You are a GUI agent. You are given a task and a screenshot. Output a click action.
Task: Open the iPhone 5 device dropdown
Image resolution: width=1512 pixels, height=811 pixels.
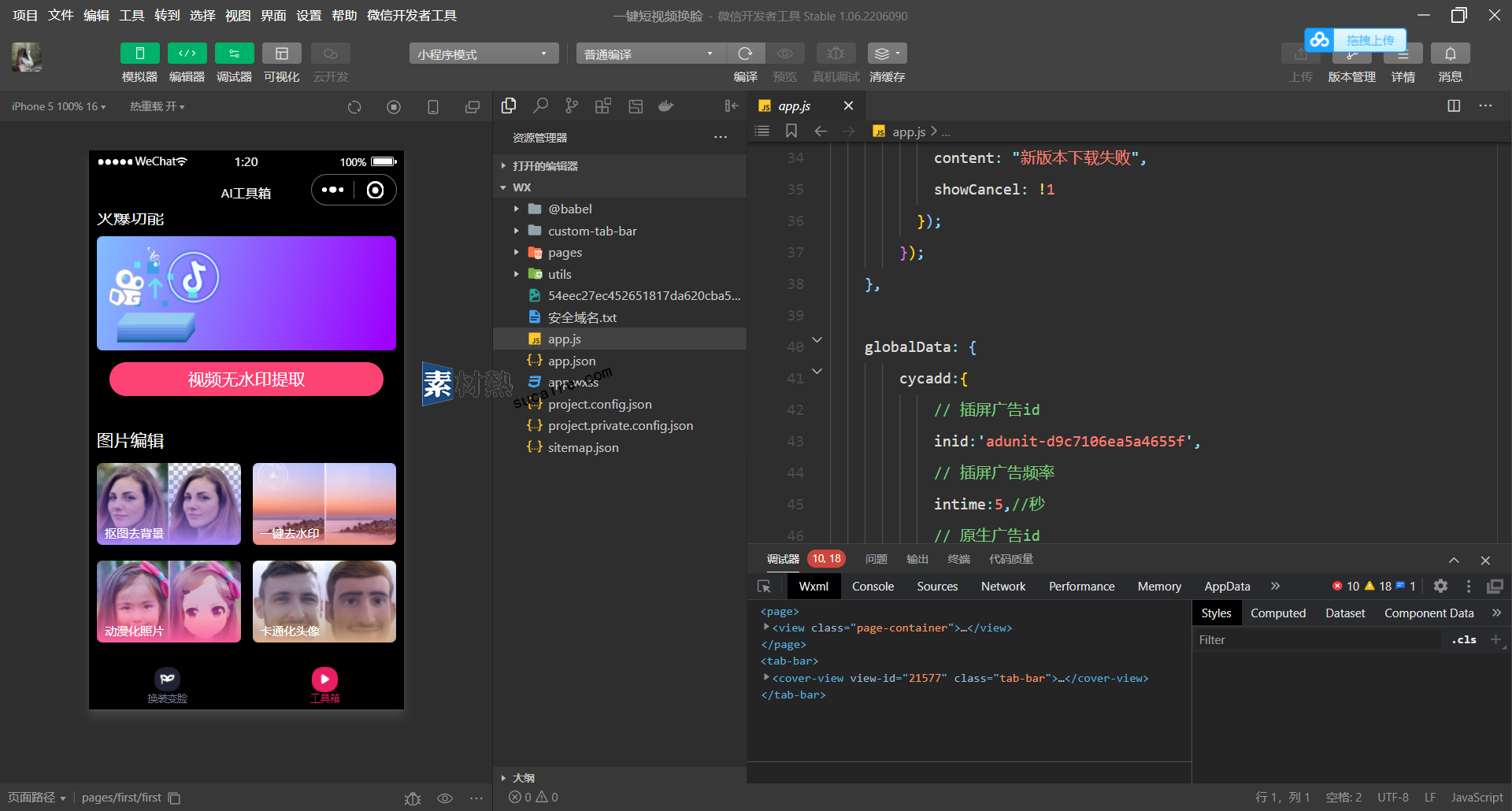click(x=58, y=106)
